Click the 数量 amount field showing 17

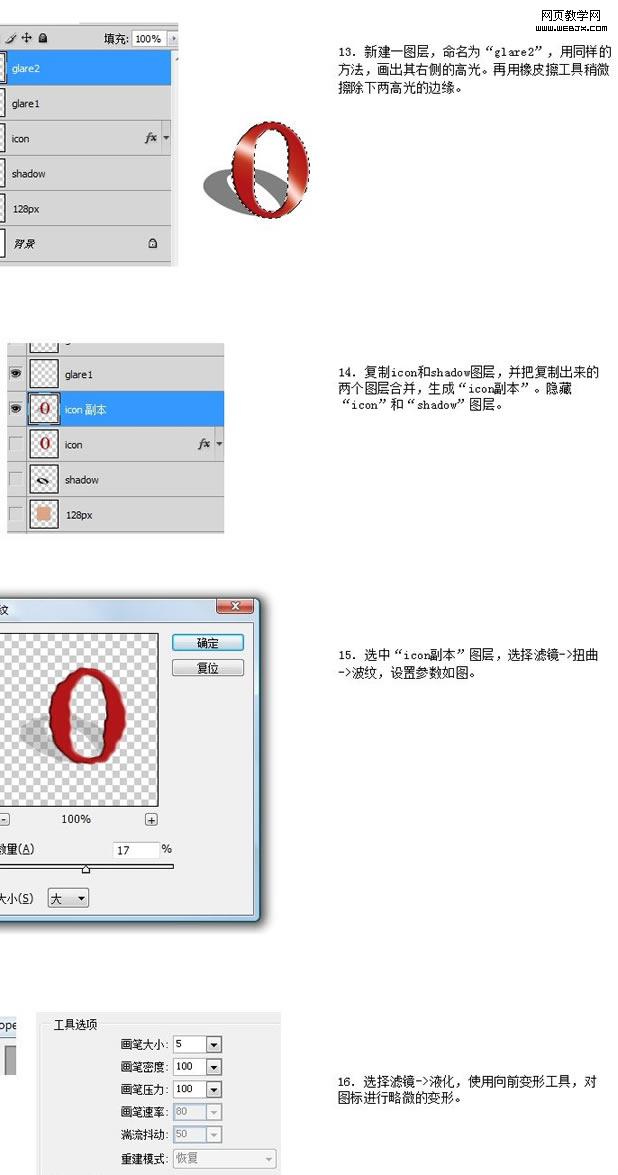coord(136,851)
